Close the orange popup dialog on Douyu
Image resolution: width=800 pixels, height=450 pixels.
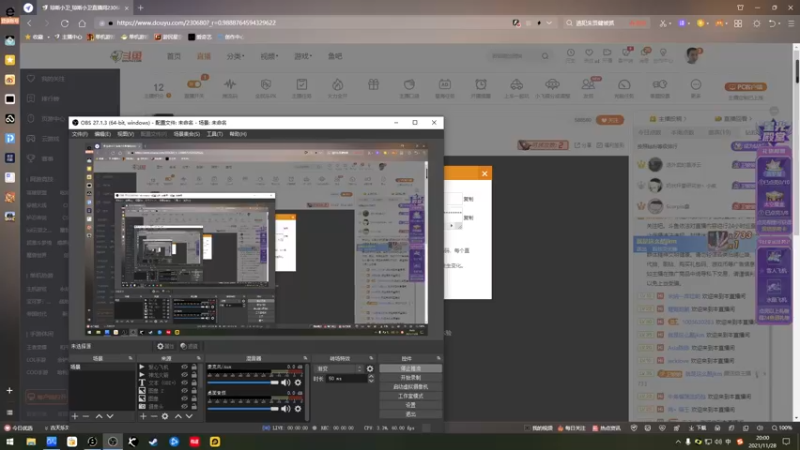(484, 173)
